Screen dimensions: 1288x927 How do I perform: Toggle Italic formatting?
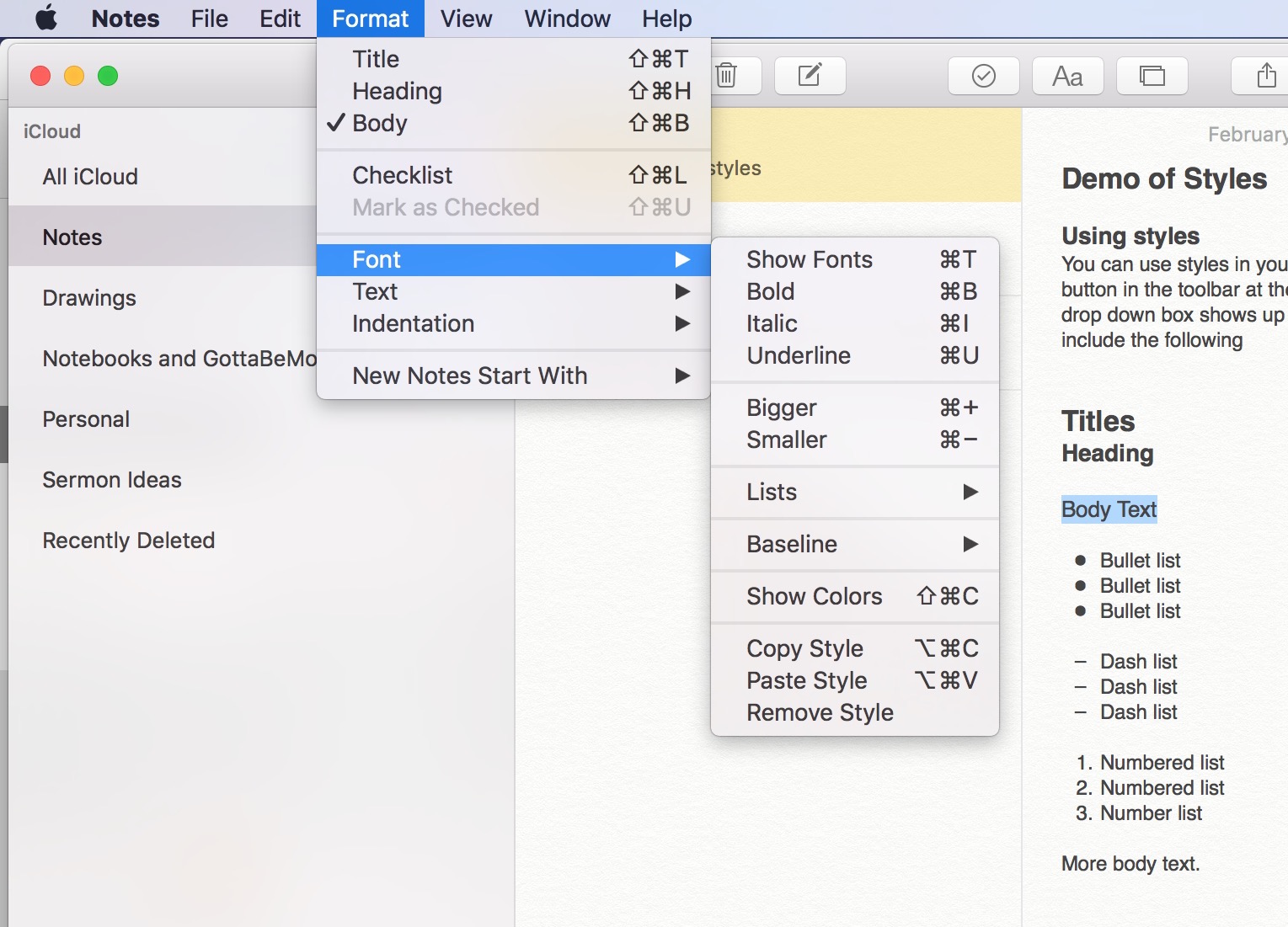coord(770,323)
